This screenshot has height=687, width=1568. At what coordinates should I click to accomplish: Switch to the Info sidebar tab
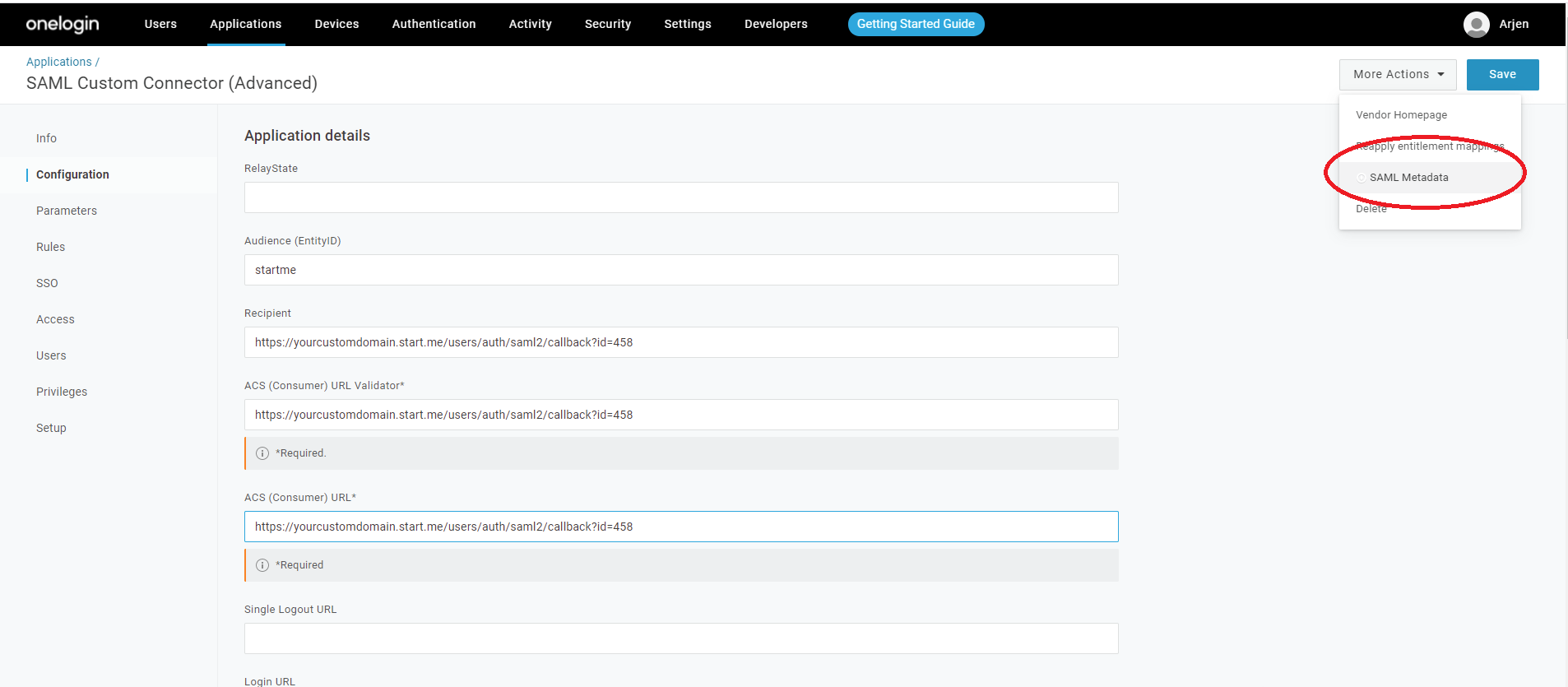(x=46, y=138)
